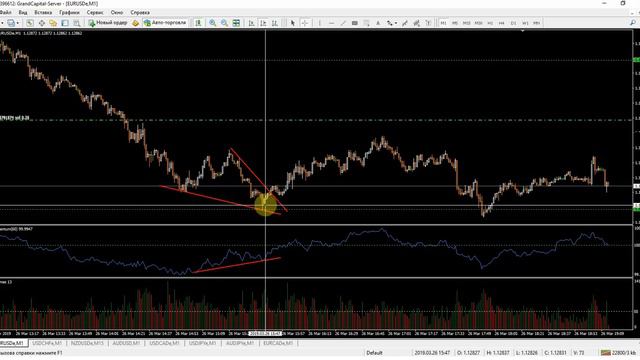Switch chart to M30 timeframe
This screenshot has height=360, width=640.
pyautogui.click(x=478, y=23)
